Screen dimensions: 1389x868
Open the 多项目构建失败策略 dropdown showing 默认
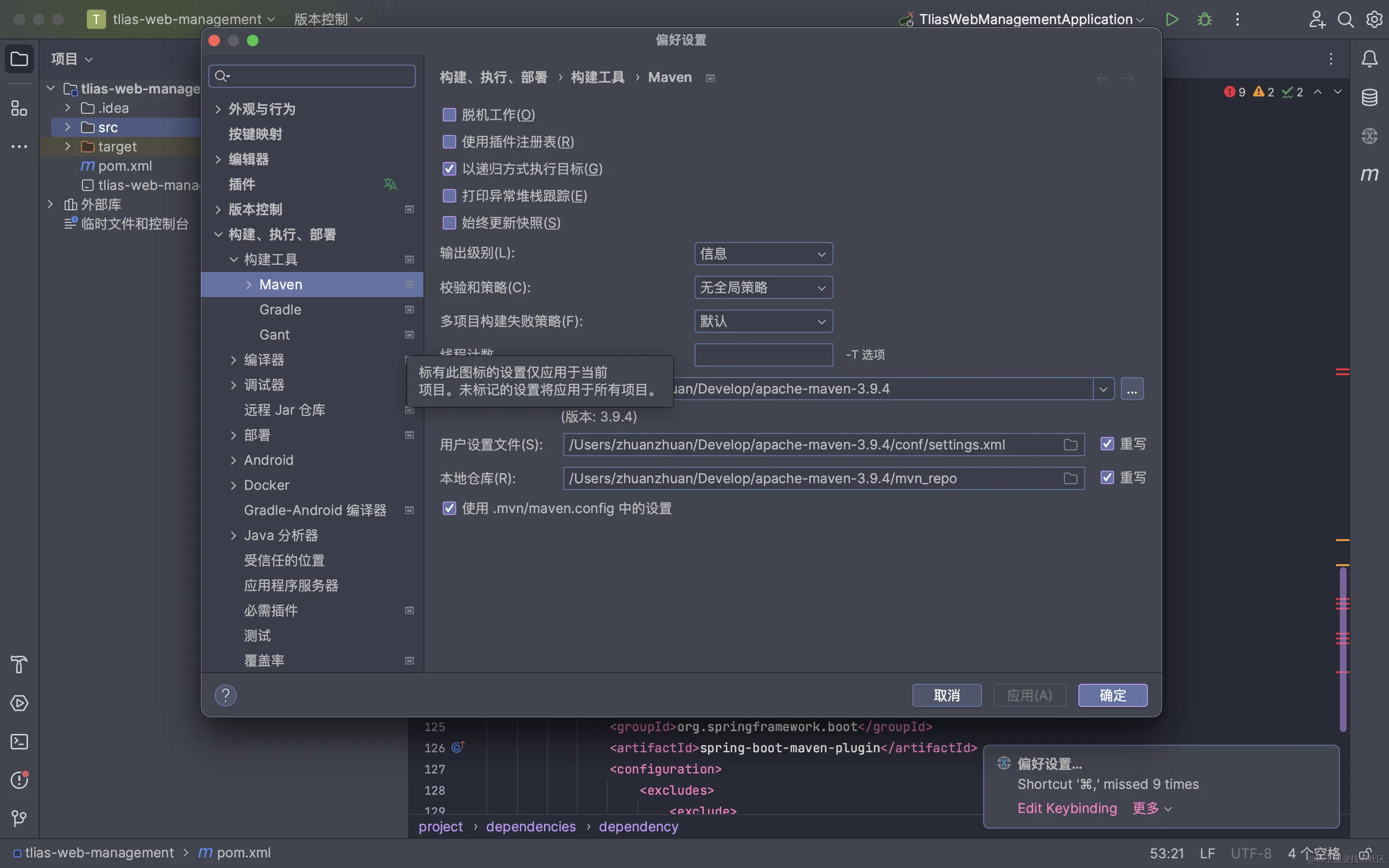tap(763, 321)
